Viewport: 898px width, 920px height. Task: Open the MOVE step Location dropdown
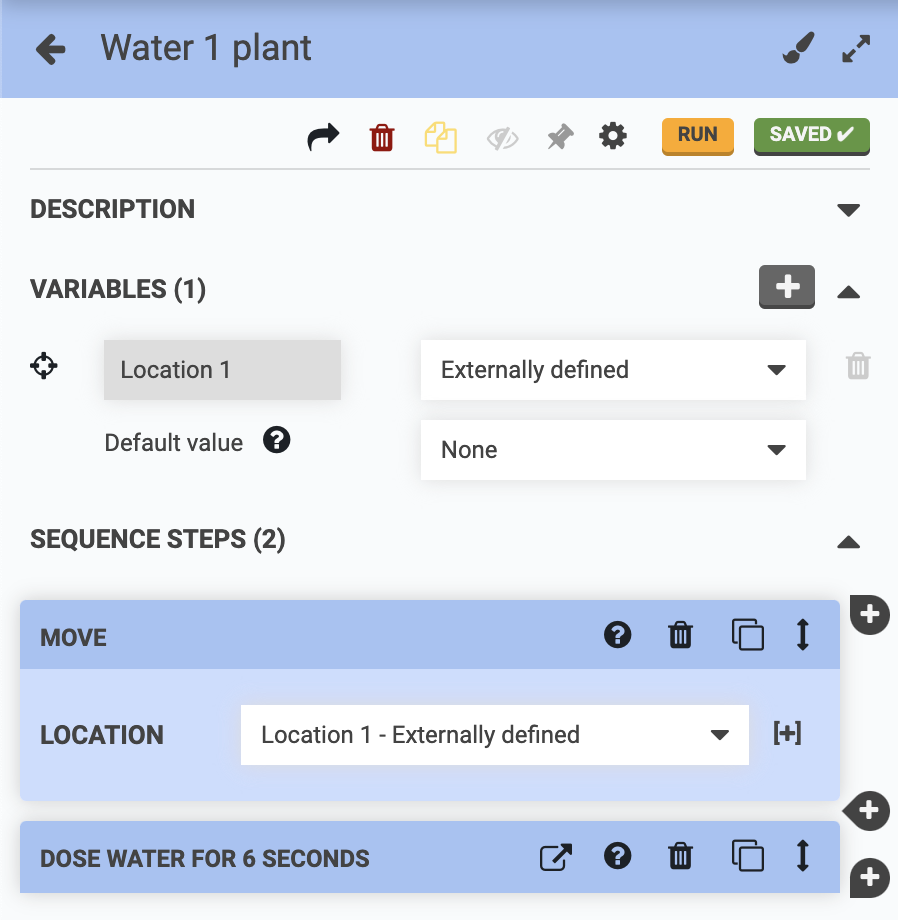pos(494,735)
